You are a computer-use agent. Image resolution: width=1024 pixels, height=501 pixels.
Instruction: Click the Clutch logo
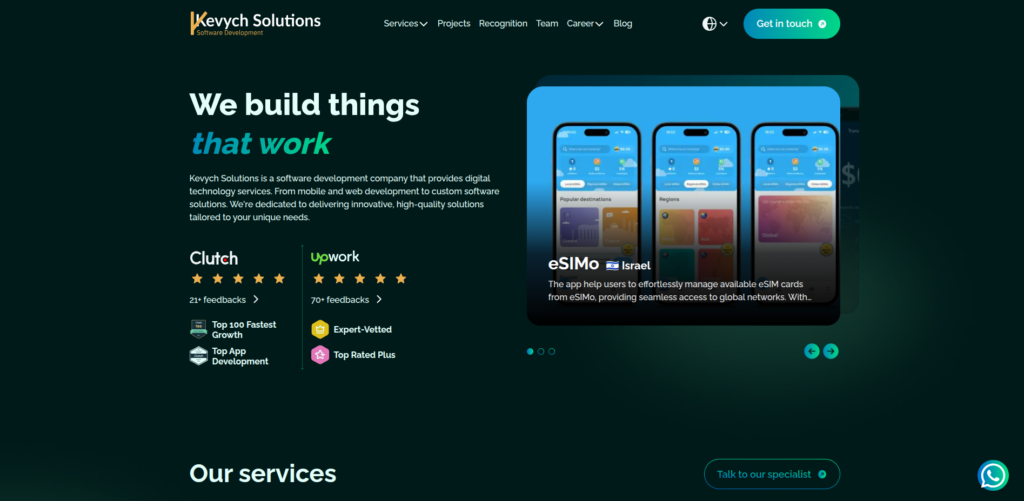tap(214, 258)
